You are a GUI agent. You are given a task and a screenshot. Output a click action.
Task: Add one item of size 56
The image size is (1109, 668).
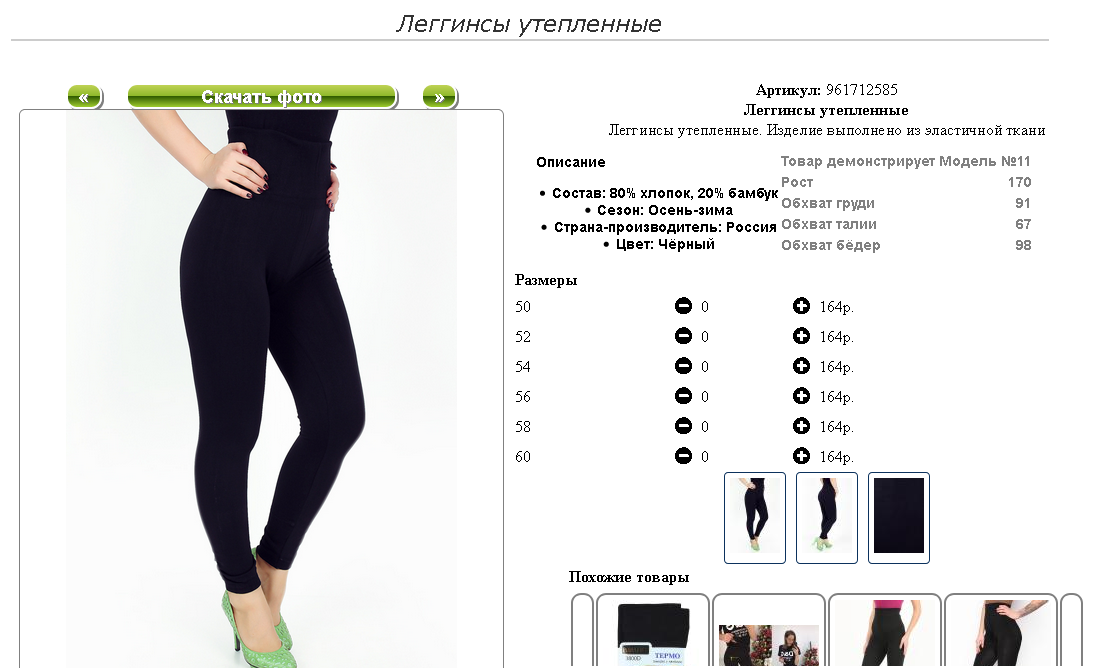(x=801, y=396)
